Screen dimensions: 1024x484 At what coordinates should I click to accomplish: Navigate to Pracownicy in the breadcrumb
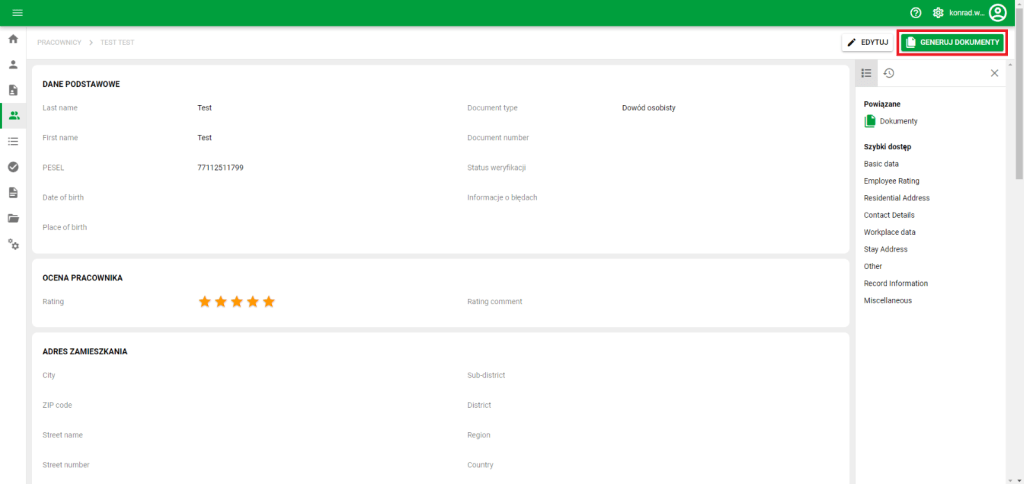tap(59, 43)
